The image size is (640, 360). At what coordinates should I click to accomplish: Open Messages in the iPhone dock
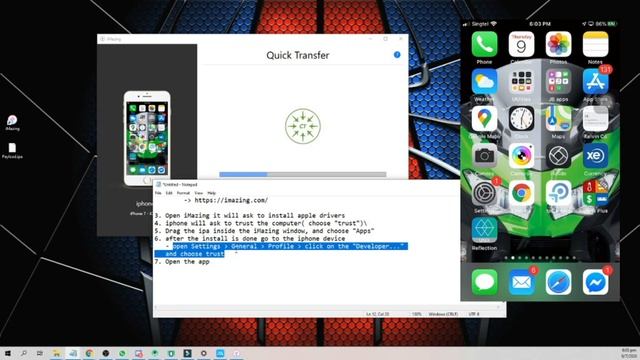[x=484, y=282]
